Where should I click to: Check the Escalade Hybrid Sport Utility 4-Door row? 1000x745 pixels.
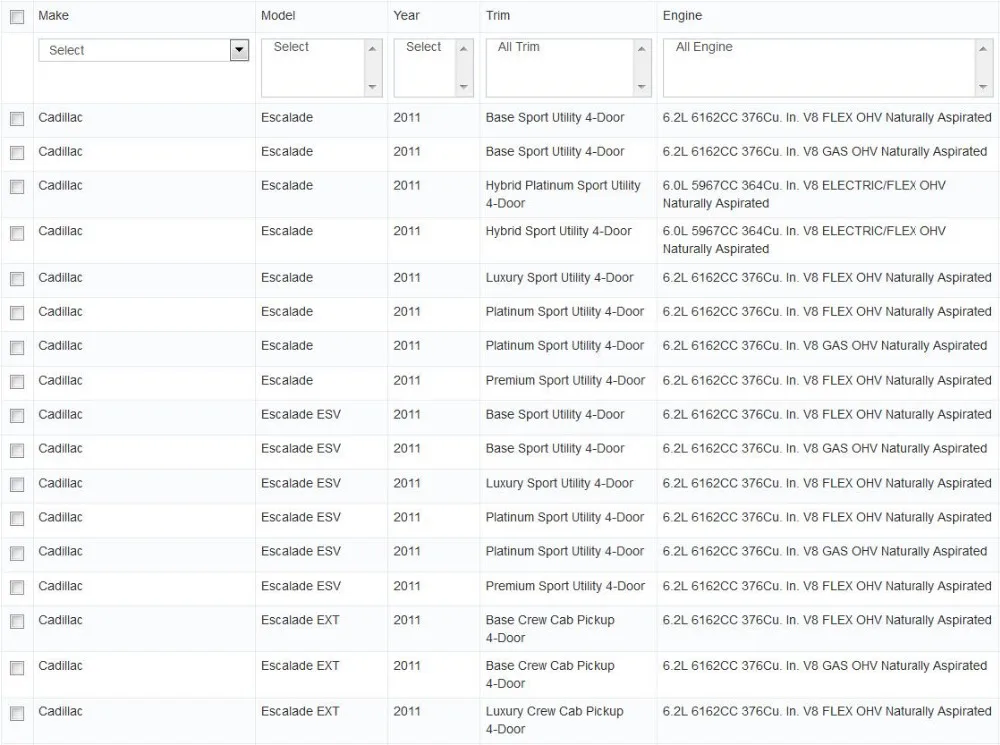click(17, 232)
